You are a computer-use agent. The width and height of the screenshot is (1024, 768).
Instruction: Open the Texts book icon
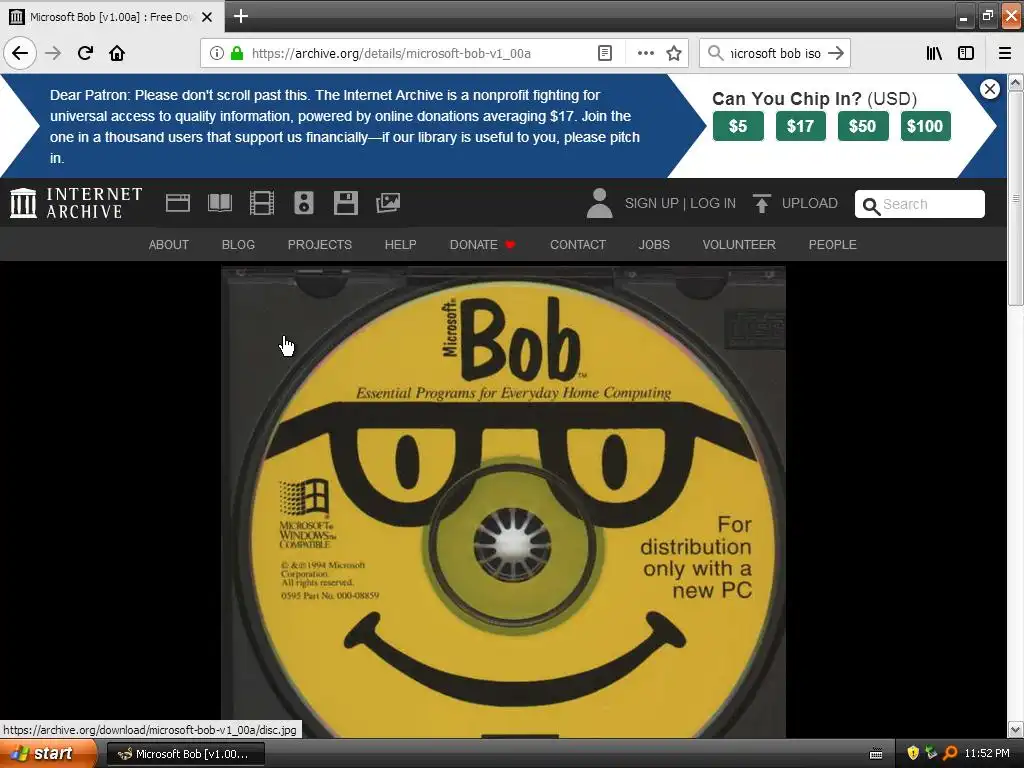[x=219, y=203]
